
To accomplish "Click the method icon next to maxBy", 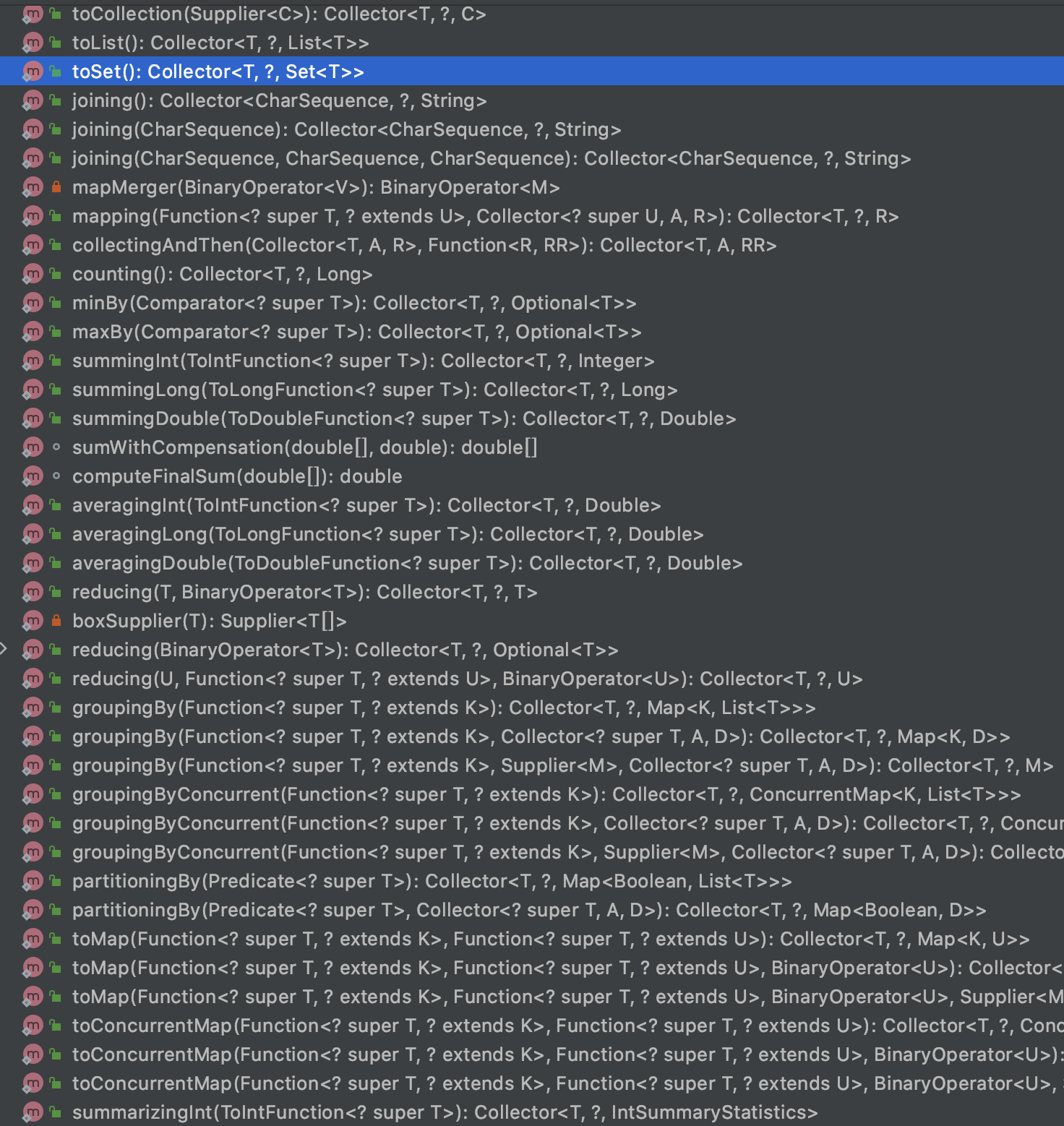I will coord(33,332).
